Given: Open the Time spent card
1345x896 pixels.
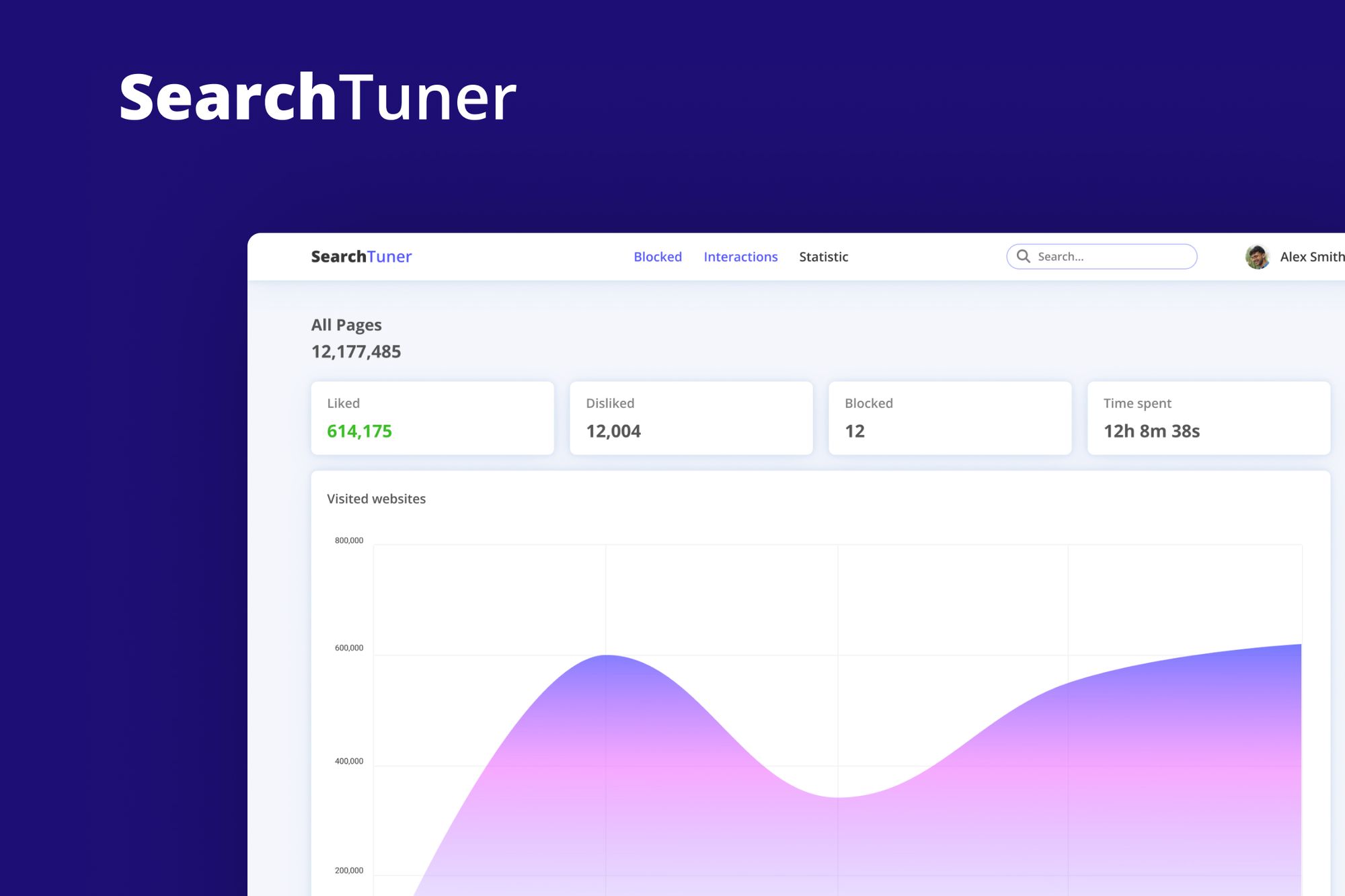Looking at the screenshot, I should [x=1208, y=417].
